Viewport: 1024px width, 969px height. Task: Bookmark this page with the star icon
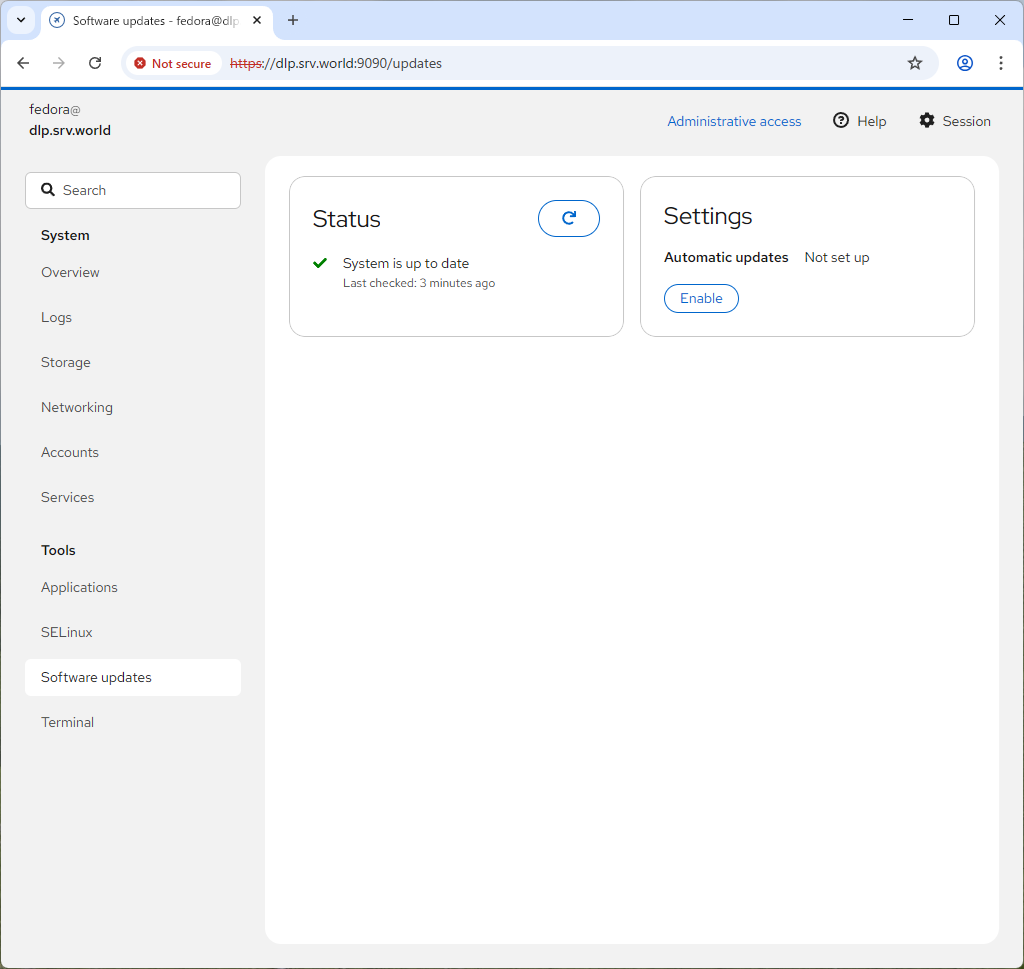click(x=914, y=63)
